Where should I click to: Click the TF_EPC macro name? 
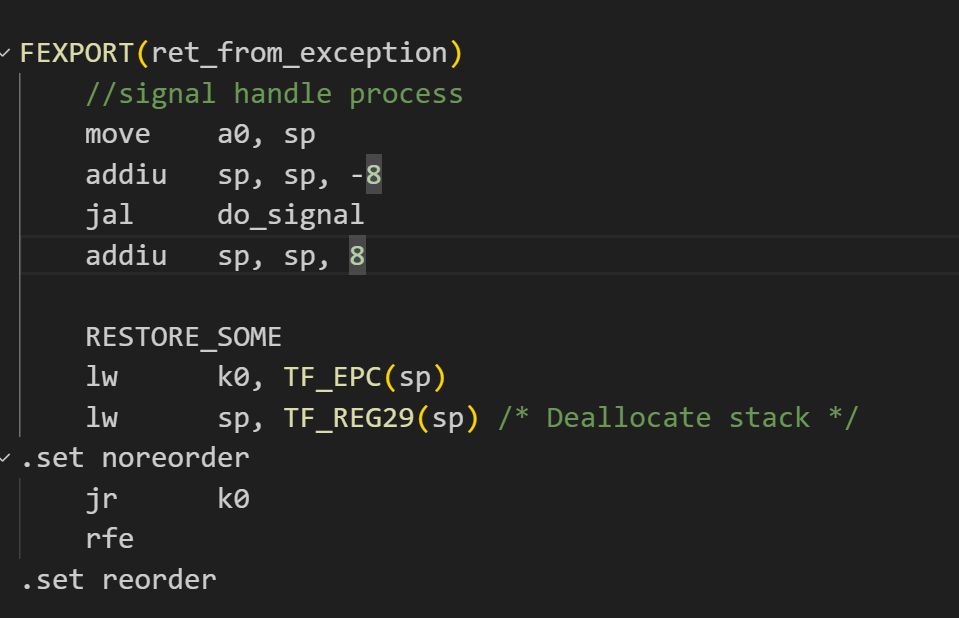[x=333, y=378]
